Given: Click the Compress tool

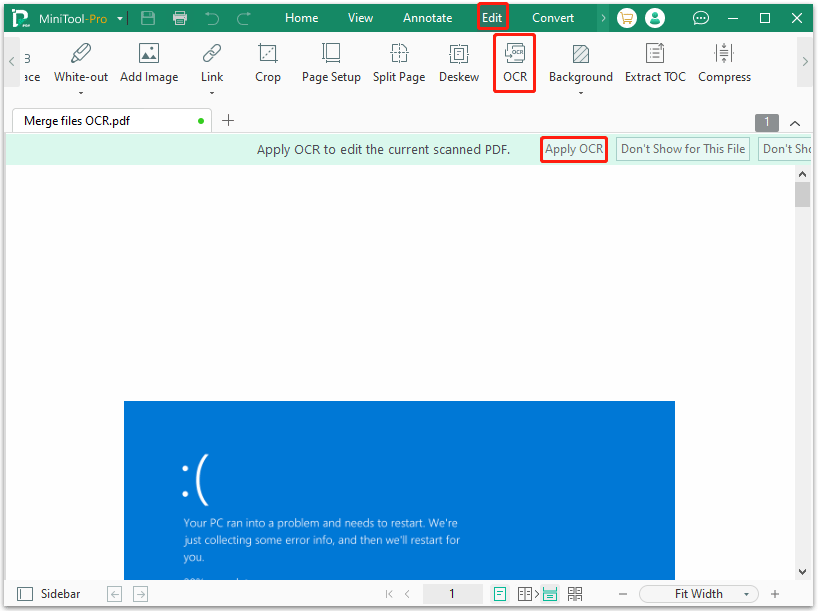Looking at the screenshot, I should [x=725, y=64].
